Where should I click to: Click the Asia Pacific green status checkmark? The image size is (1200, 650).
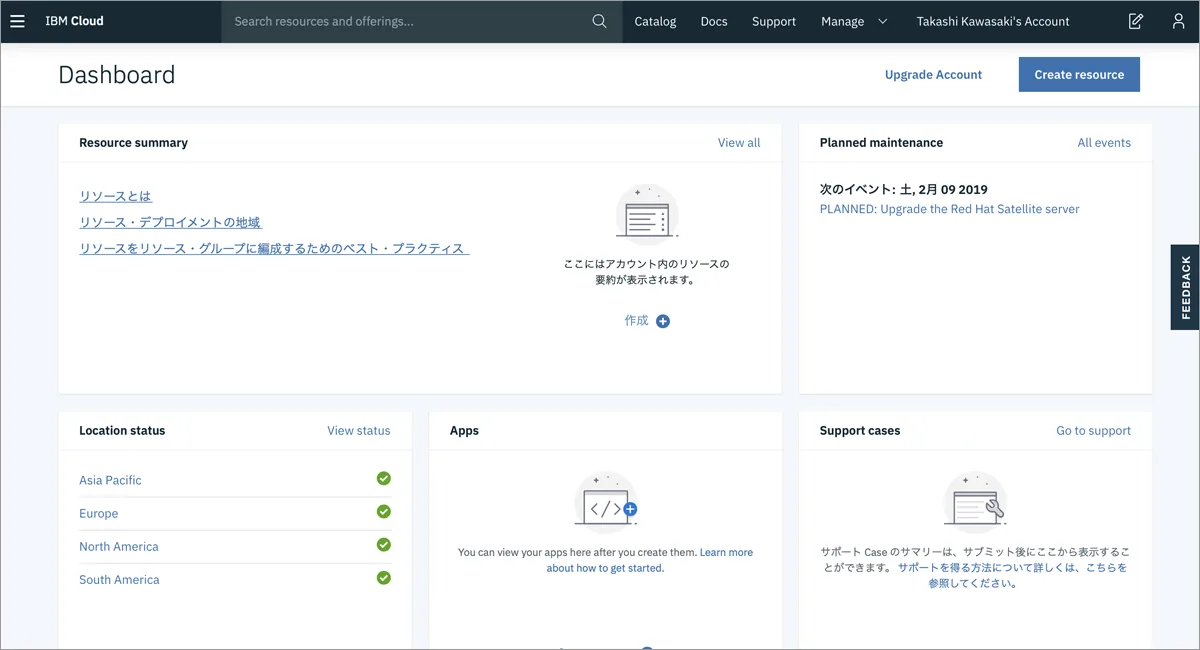coord(384,479)
